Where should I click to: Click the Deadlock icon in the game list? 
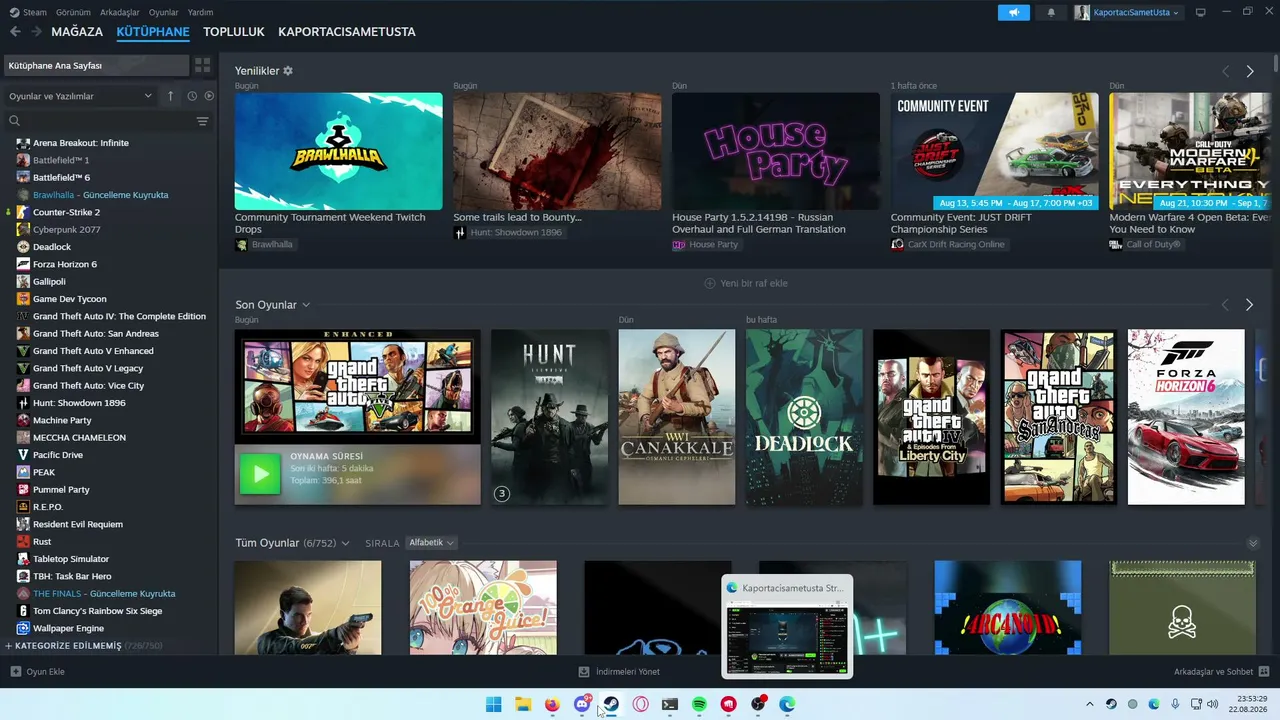pyautogui.click(x=23, y=247)
